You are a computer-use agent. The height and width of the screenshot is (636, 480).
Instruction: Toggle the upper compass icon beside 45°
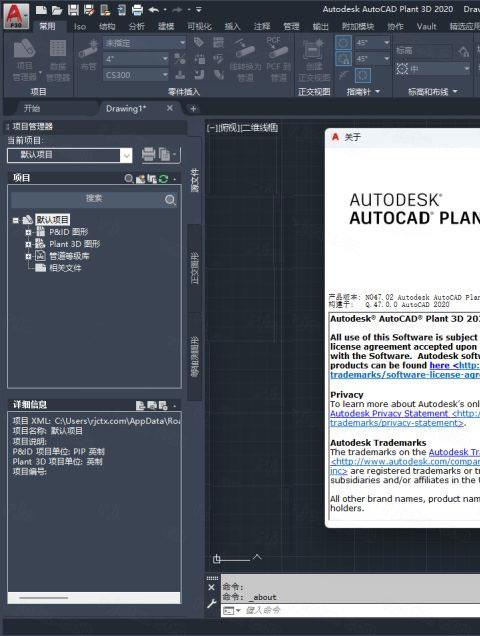(x=343, y=43)
